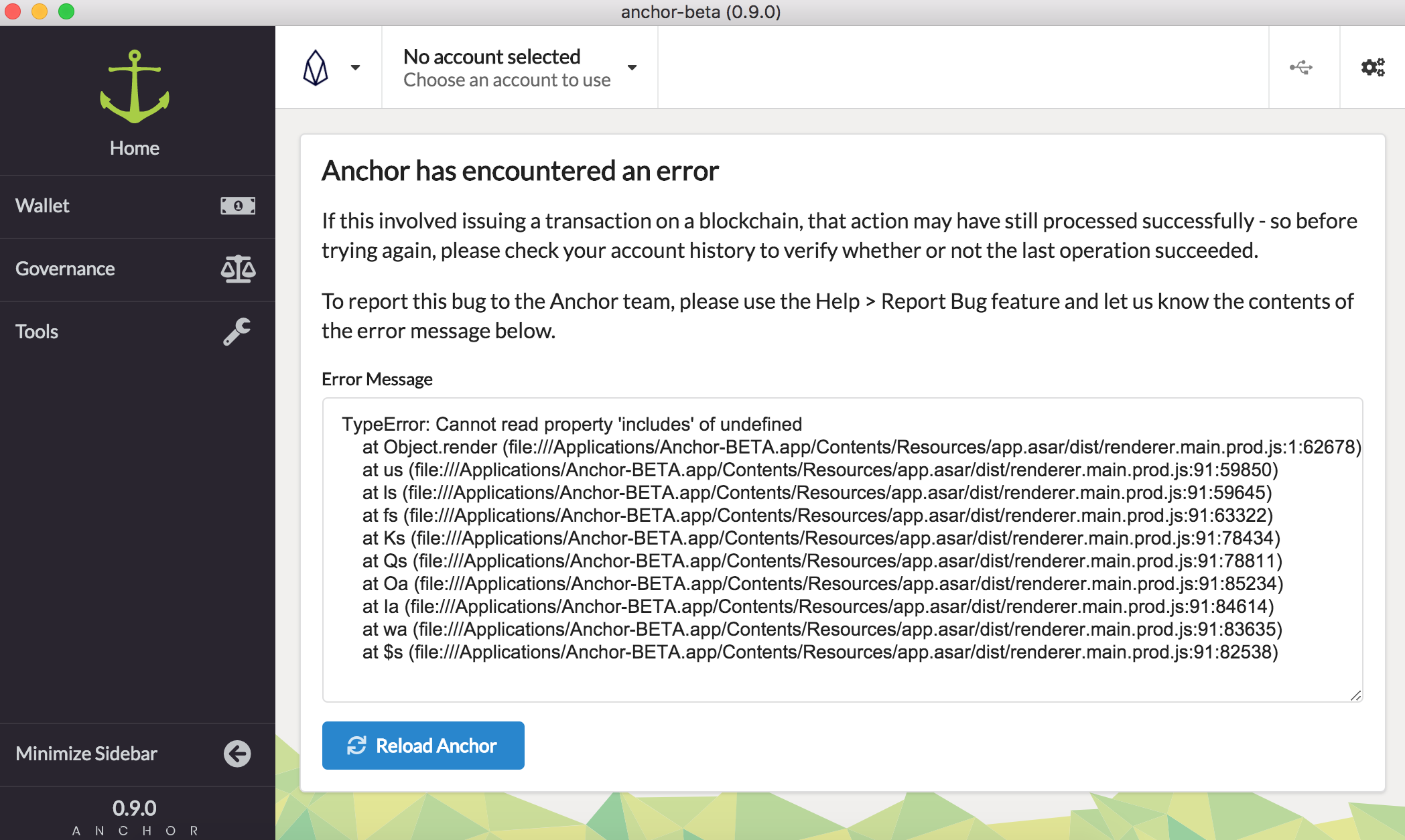Click the EOS blockchain logo

(318, 66)
